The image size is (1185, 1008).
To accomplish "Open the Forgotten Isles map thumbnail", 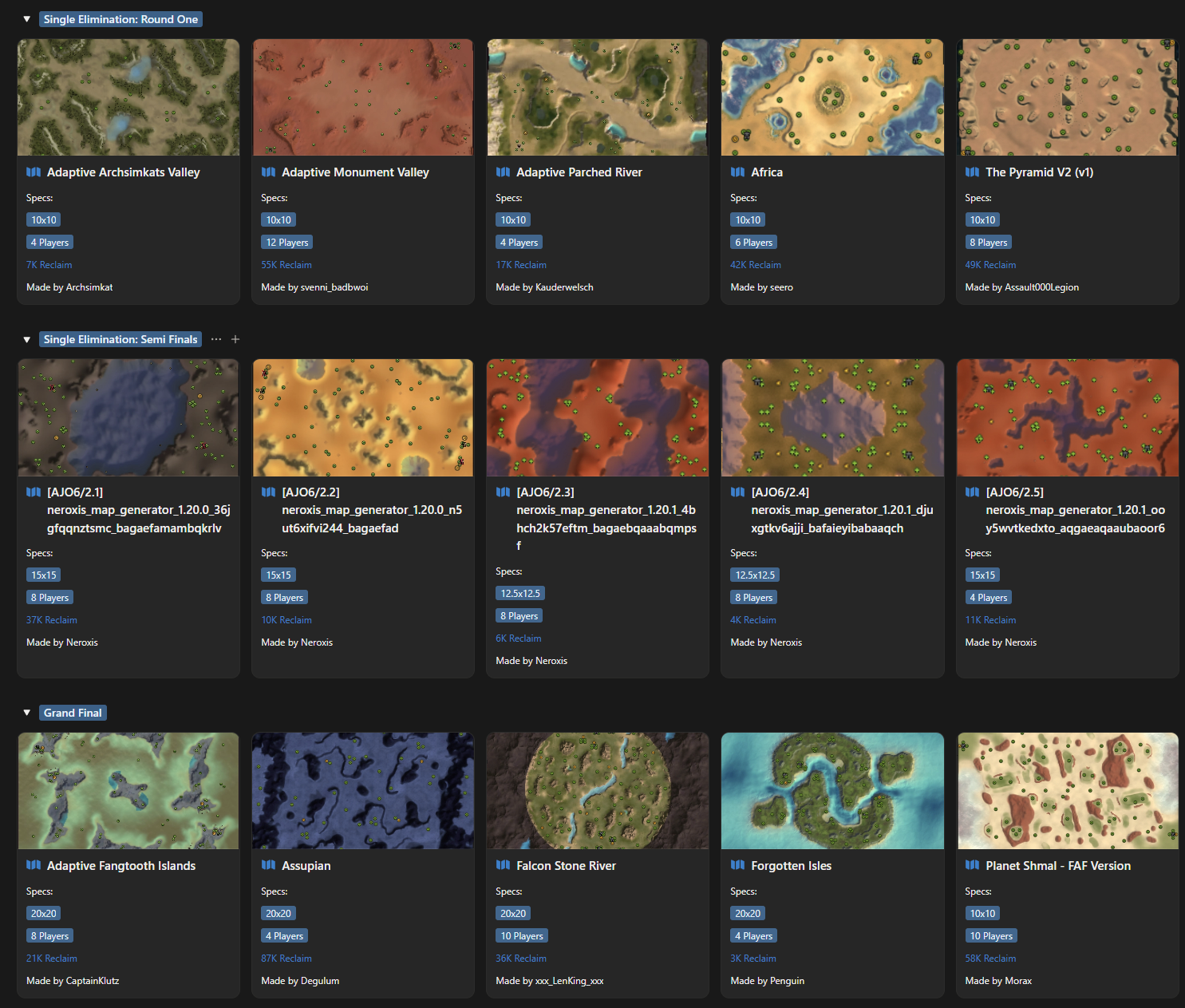I will pyautogui.click(x=832, y=791).
